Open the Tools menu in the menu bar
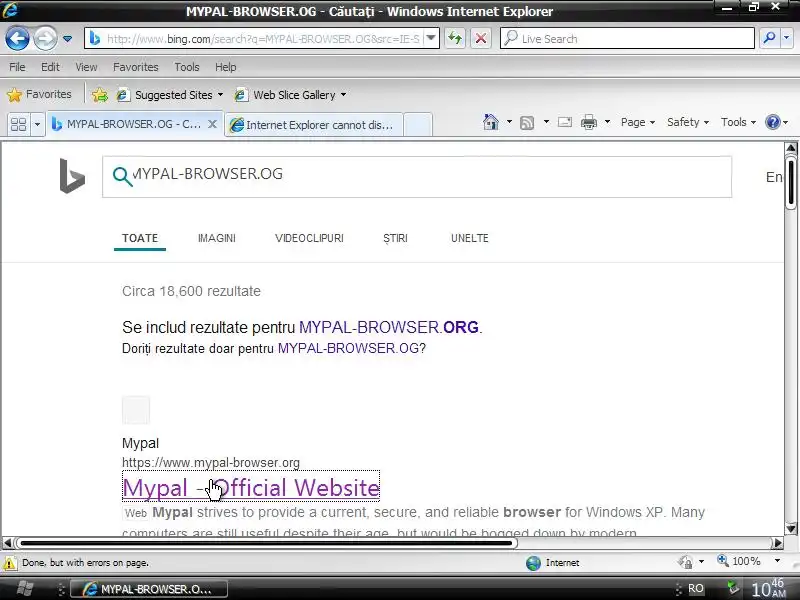Screen dimensions: 800x600 tap(187, 67)
